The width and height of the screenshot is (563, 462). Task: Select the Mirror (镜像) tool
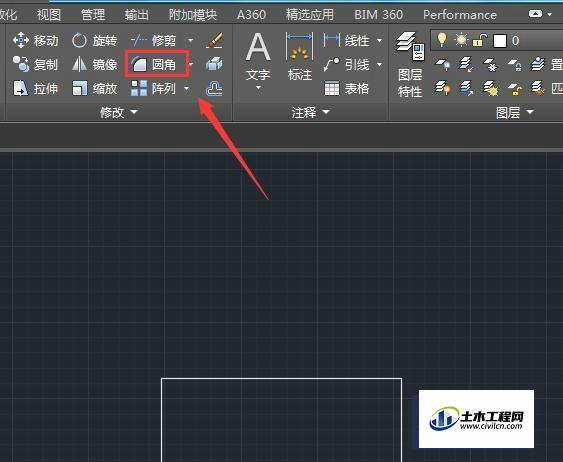pyautogui.click(x=94, y=65)
